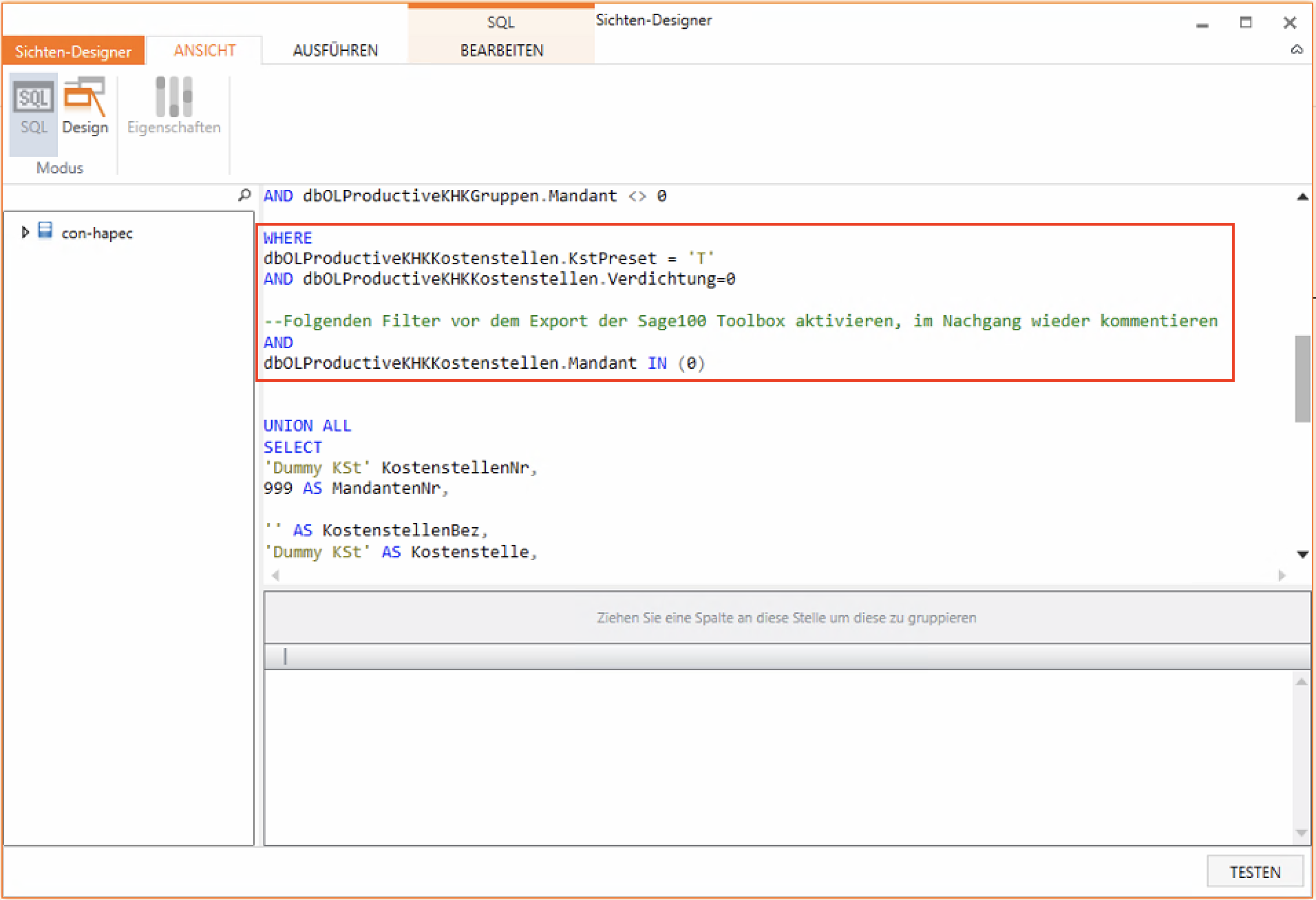Collapse the ribbon with the caret icon
This screenshot has height=900, width=1316.
coord(1297,50)
